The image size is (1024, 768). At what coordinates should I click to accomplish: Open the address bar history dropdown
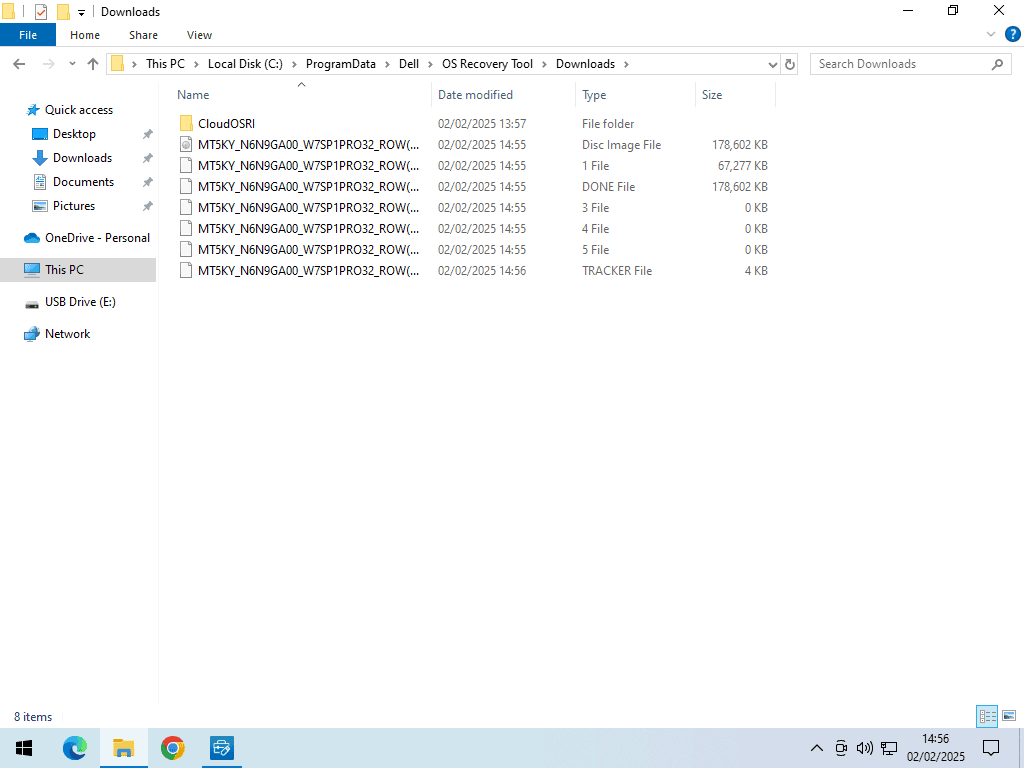tap(772, 64)
